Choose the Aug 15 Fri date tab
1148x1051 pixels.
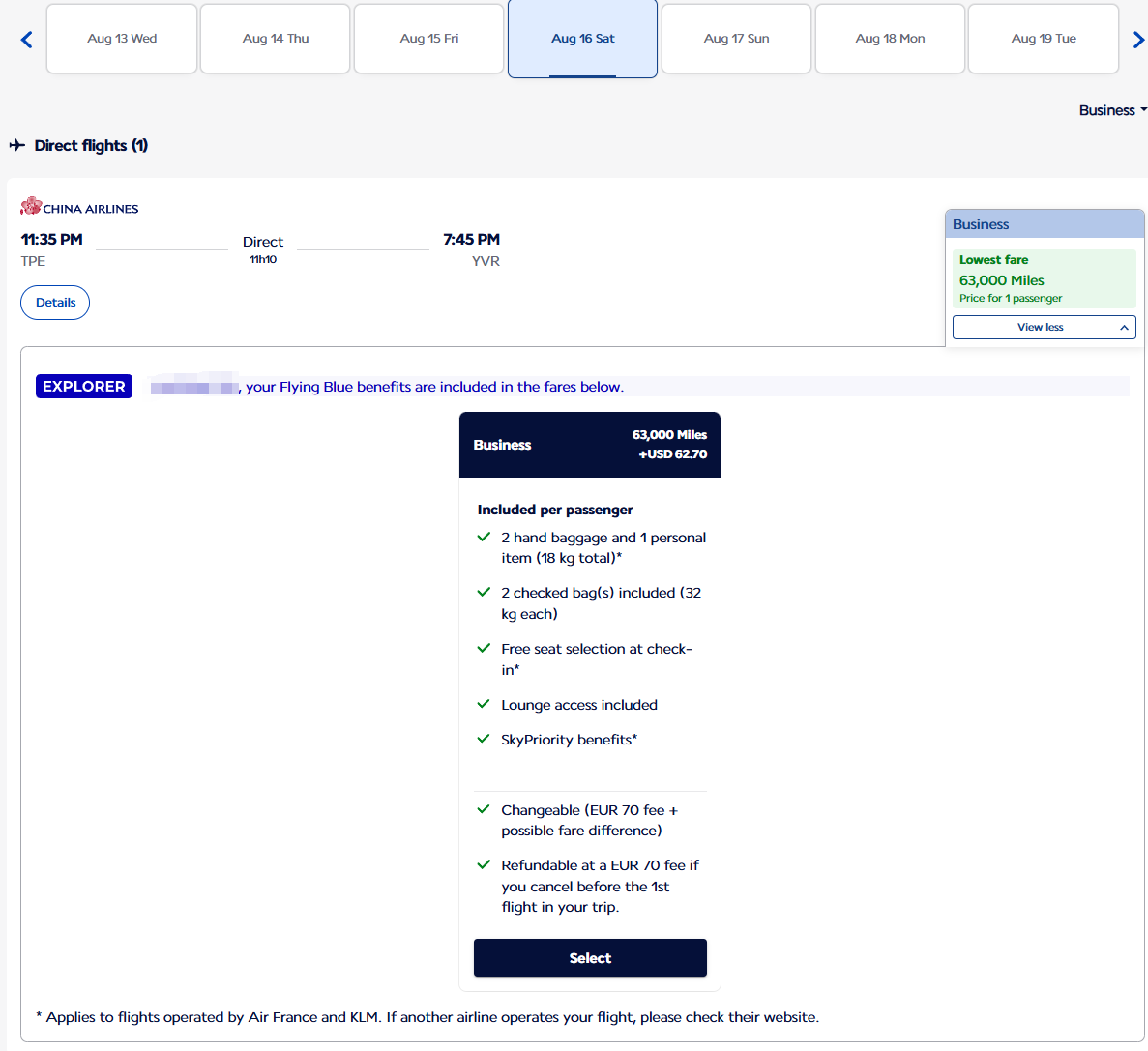coord(429,39)
